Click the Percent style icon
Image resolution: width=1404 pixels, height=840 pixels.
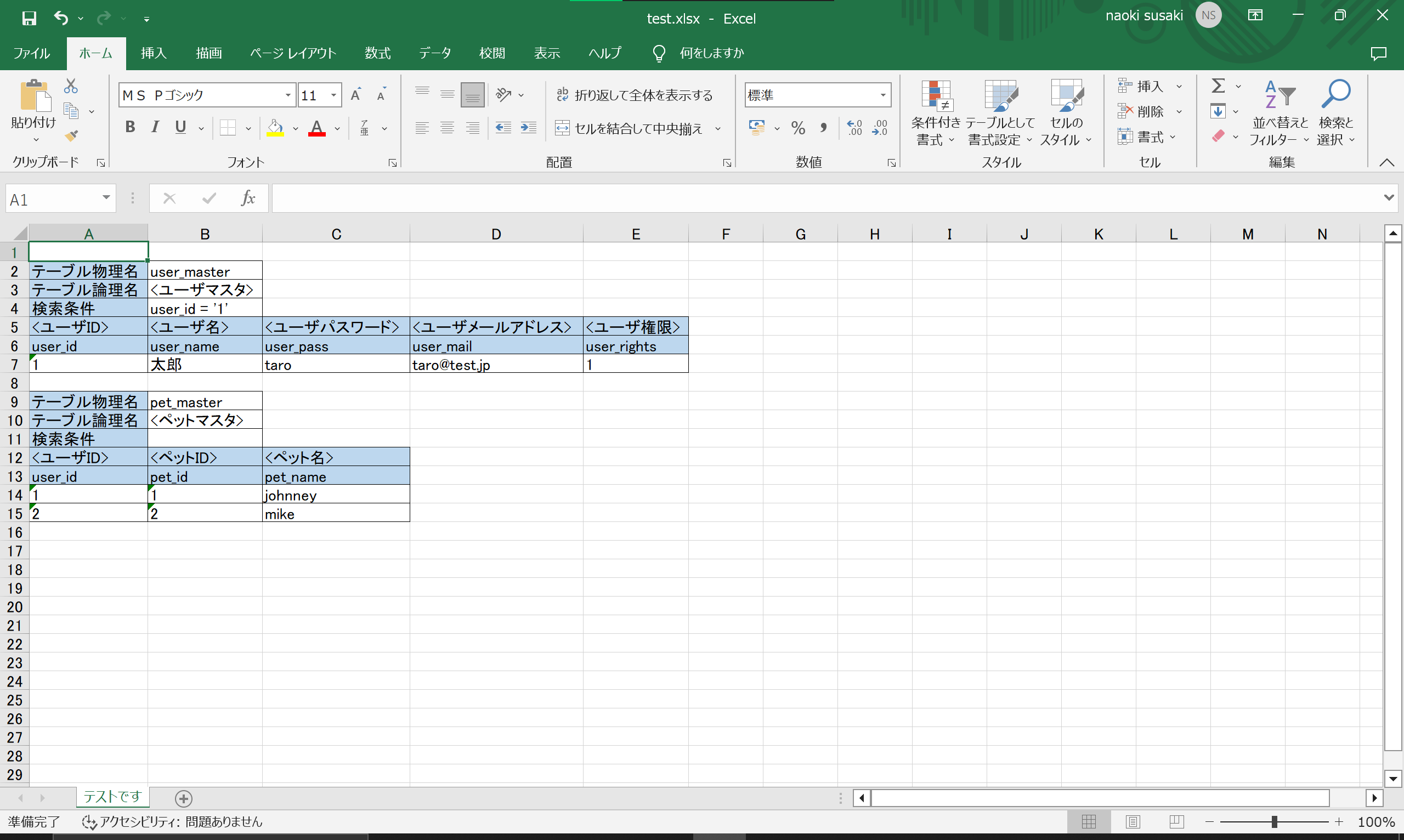[x=798, y=128]
